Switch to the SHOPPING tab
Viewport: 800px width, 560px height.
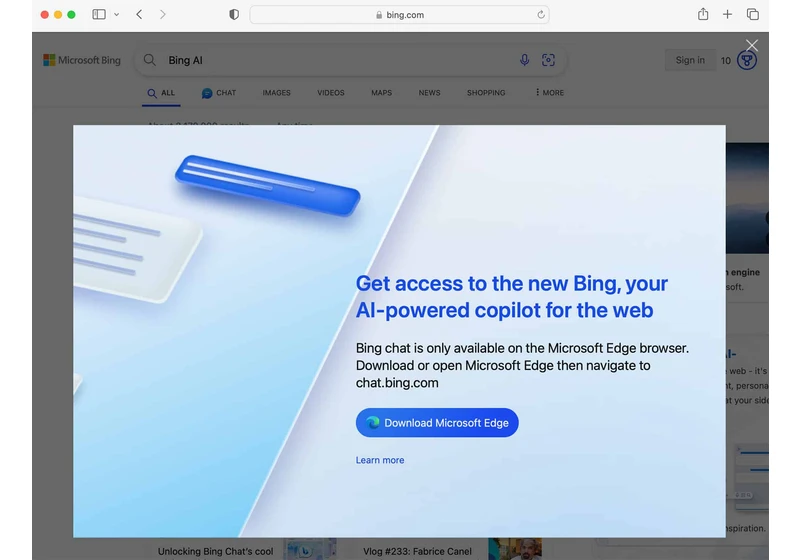(x=486, y=93)
